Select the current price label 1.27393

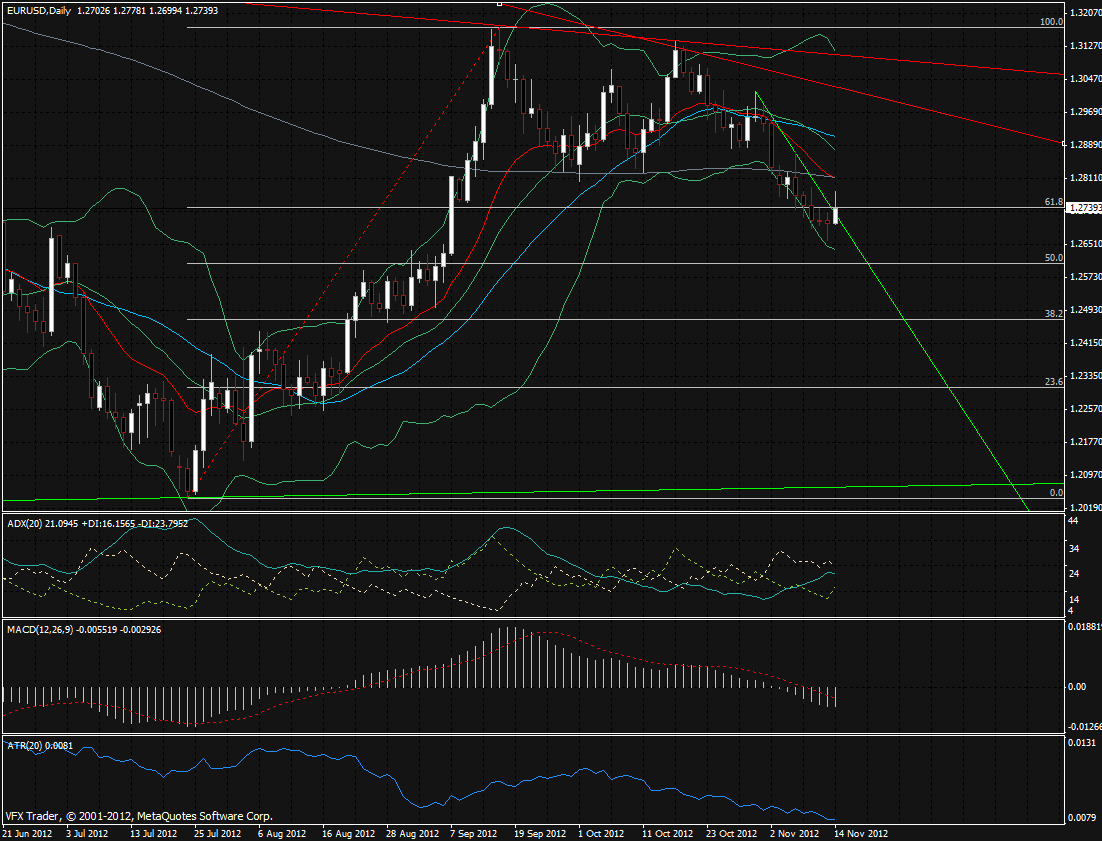pyautogui.click(x=1083, y=209)
